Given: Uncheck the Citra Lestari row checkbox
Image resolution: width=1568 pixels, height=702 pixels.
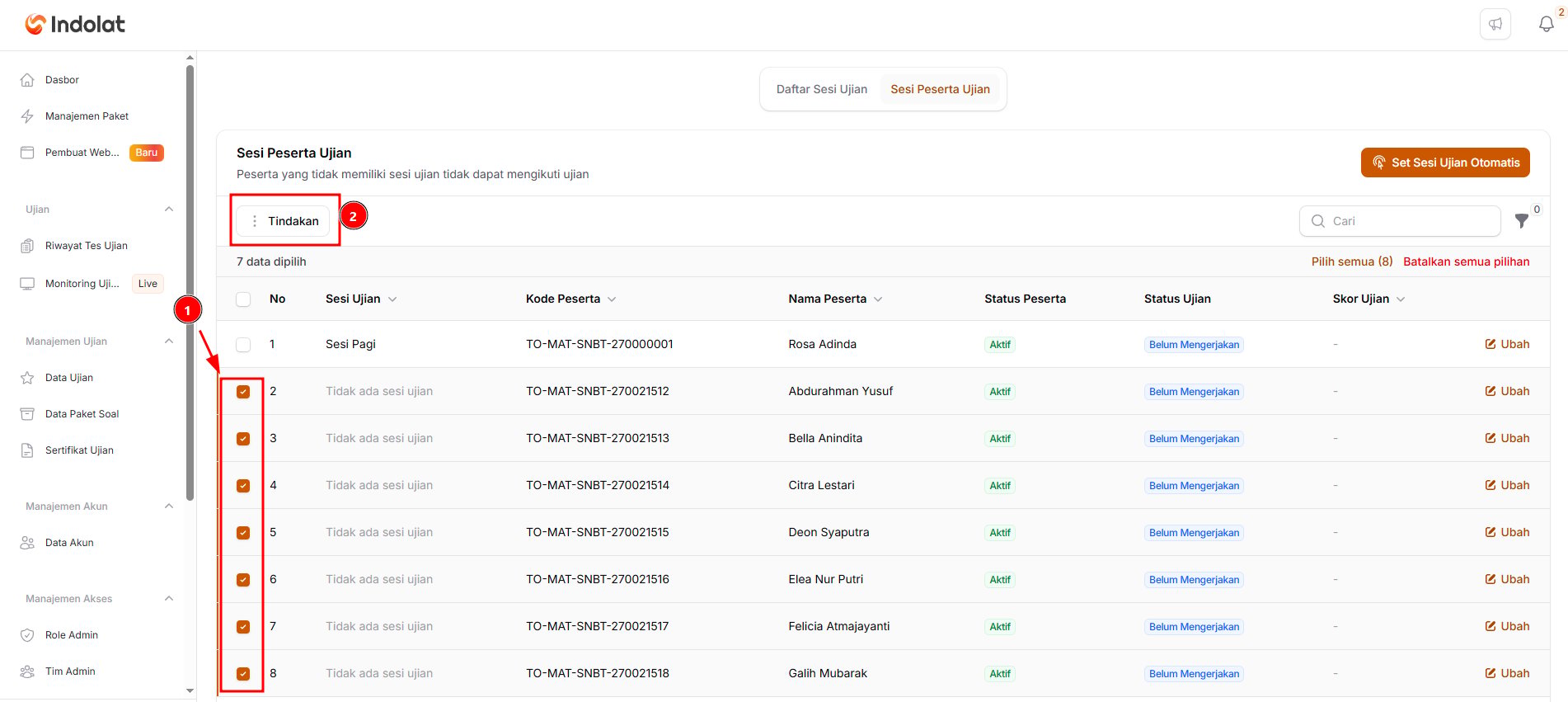Looking at the screenshot, I should [243, 486].
